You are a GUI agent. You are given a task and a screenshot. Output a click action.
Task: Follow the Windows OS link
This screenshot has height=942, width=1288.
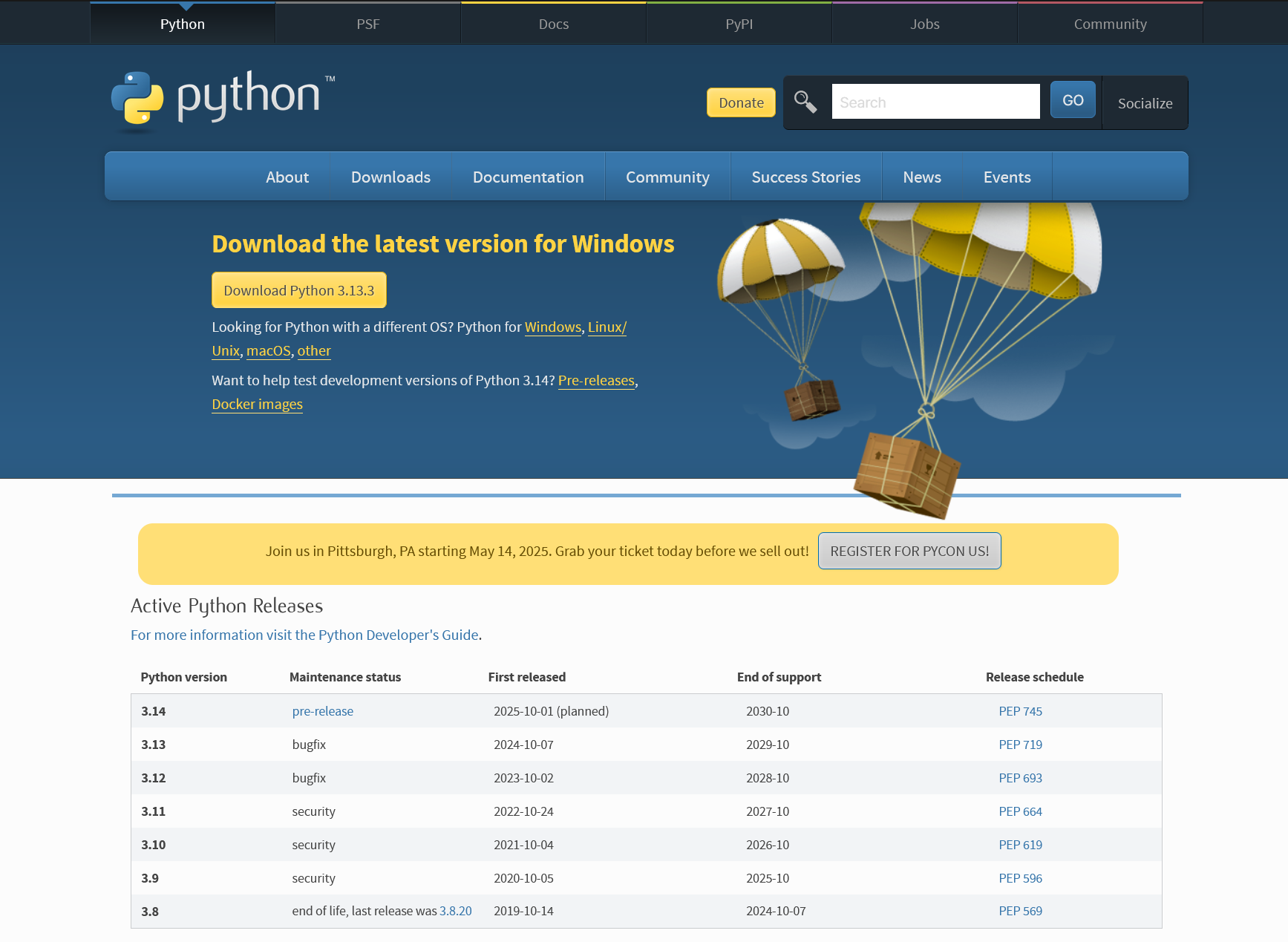tap(553, 327)
